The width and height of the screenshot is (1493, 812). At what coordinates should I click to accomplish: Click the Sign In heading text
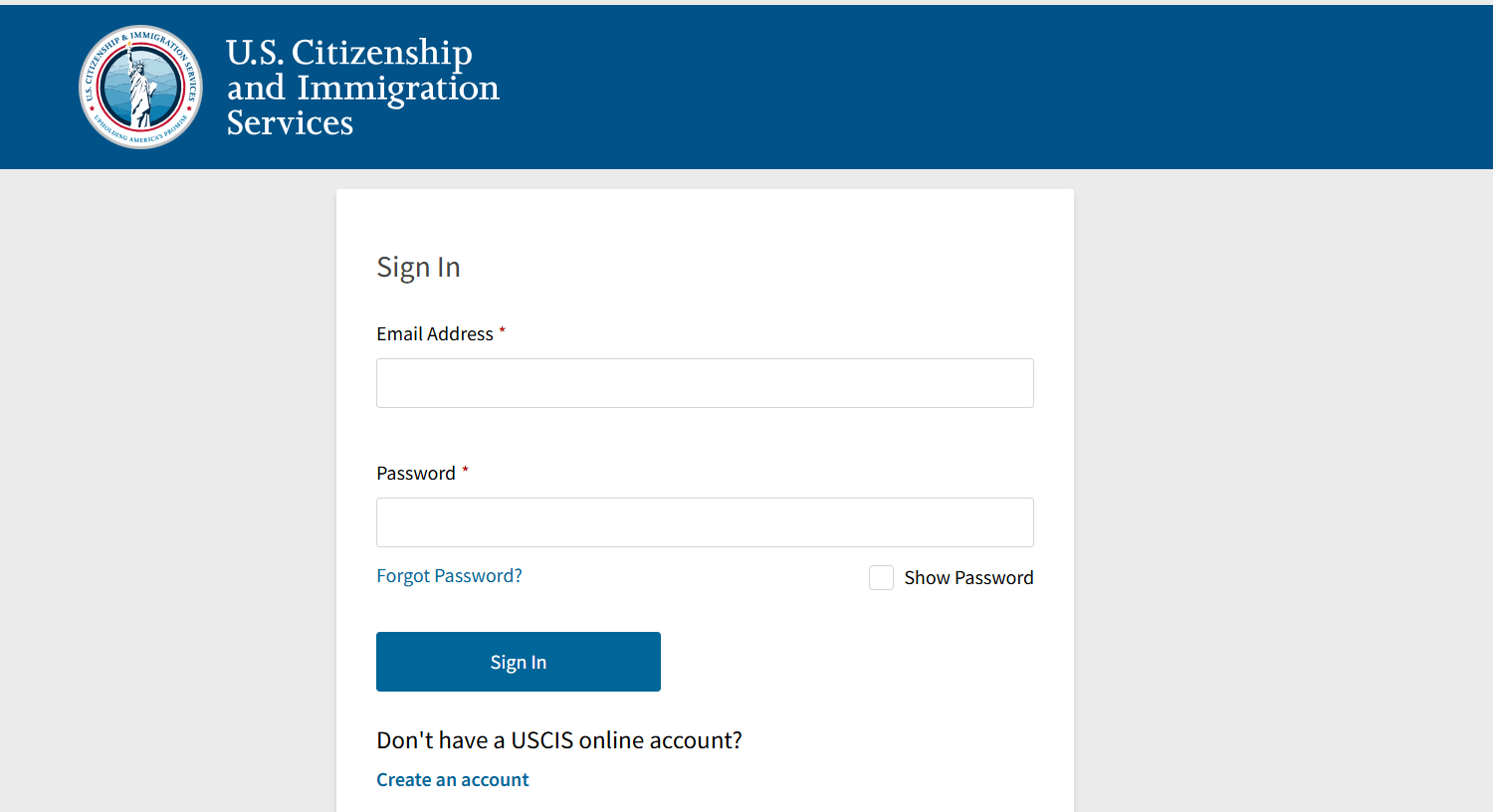coord(418,267)
